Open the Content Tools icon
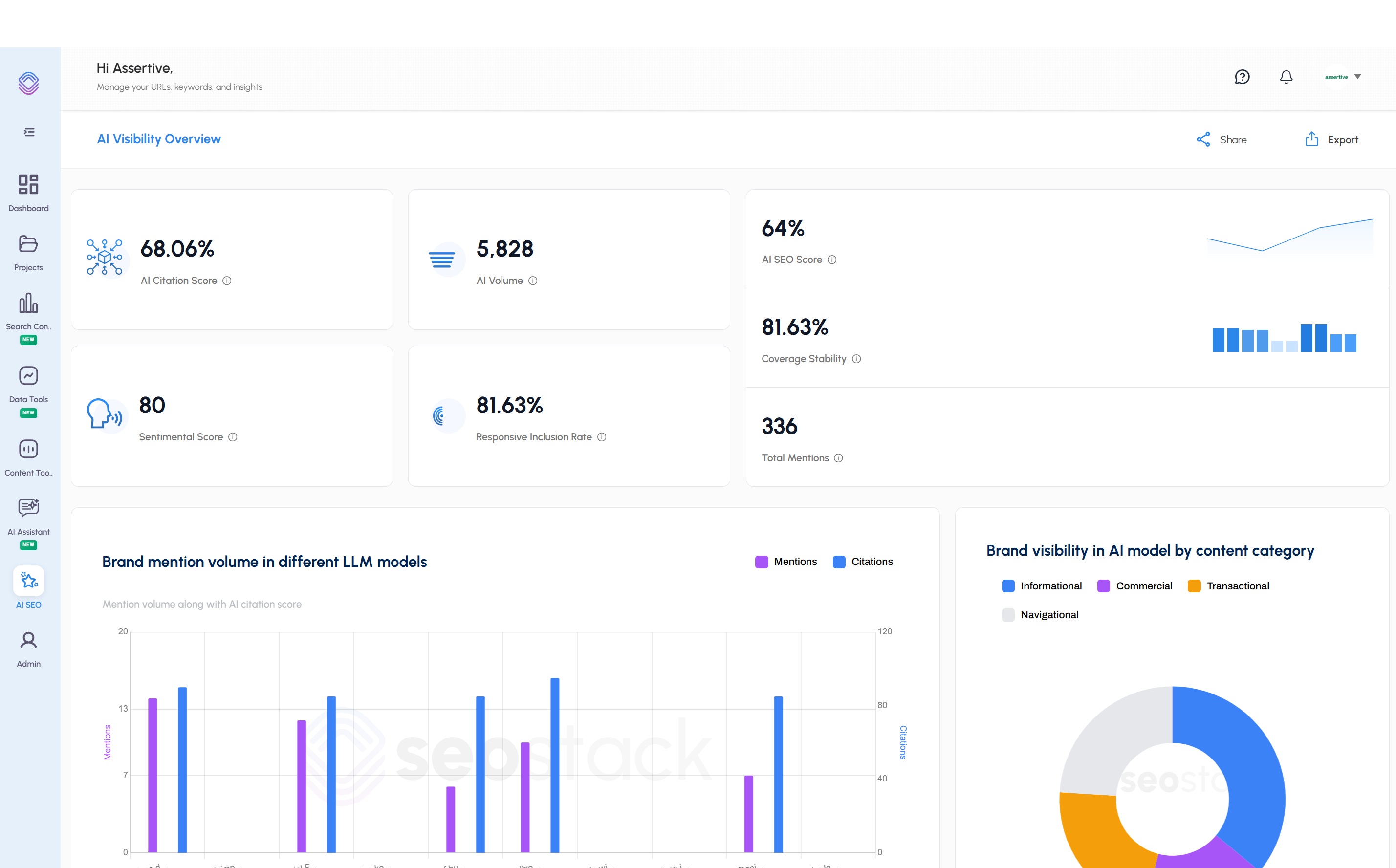Screen dimensions: 1396x868 (x=29, y=449)
